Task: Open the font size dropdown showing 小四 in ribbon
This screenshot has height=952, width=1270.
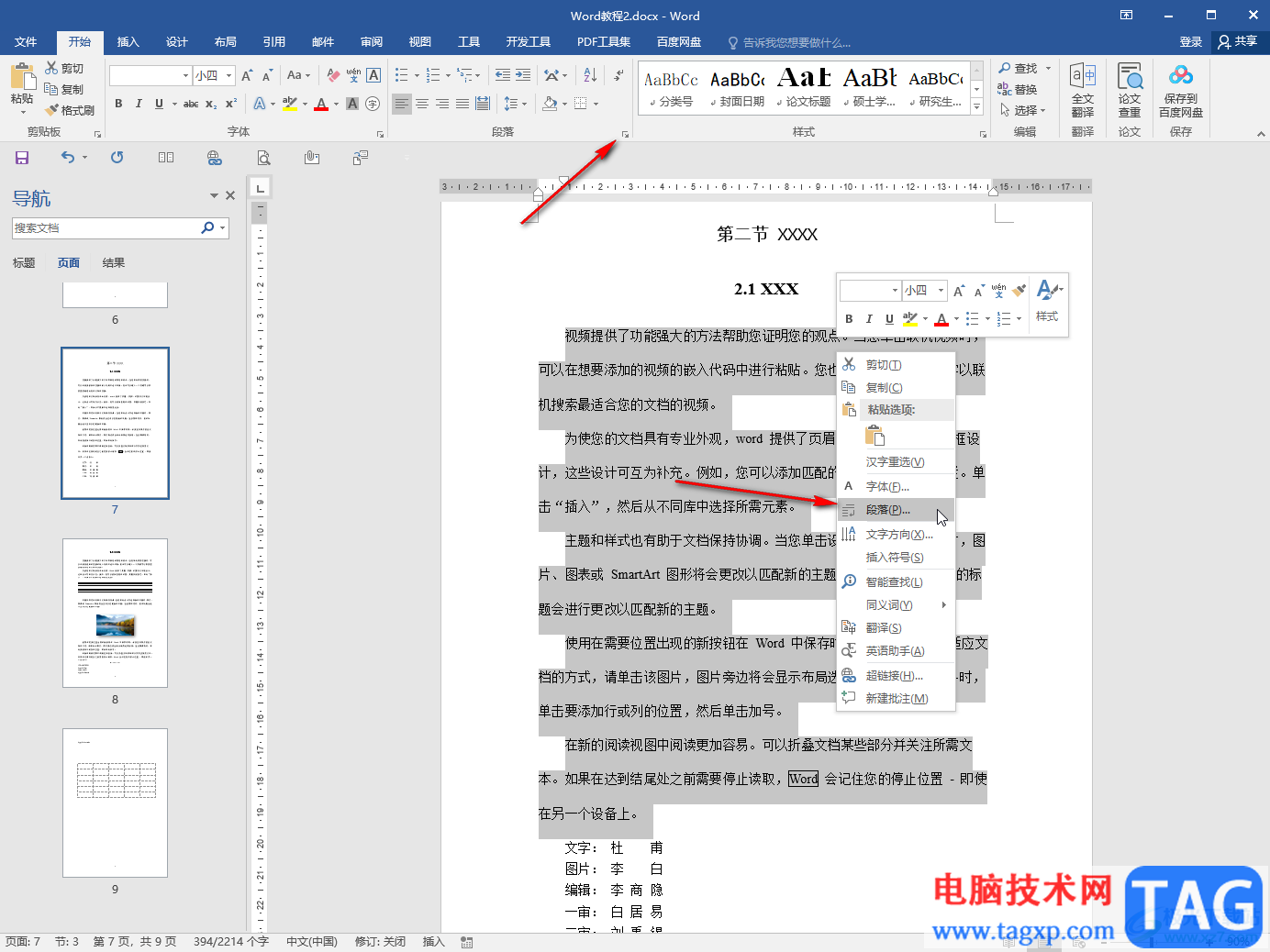Action: [x=229, y=75]
